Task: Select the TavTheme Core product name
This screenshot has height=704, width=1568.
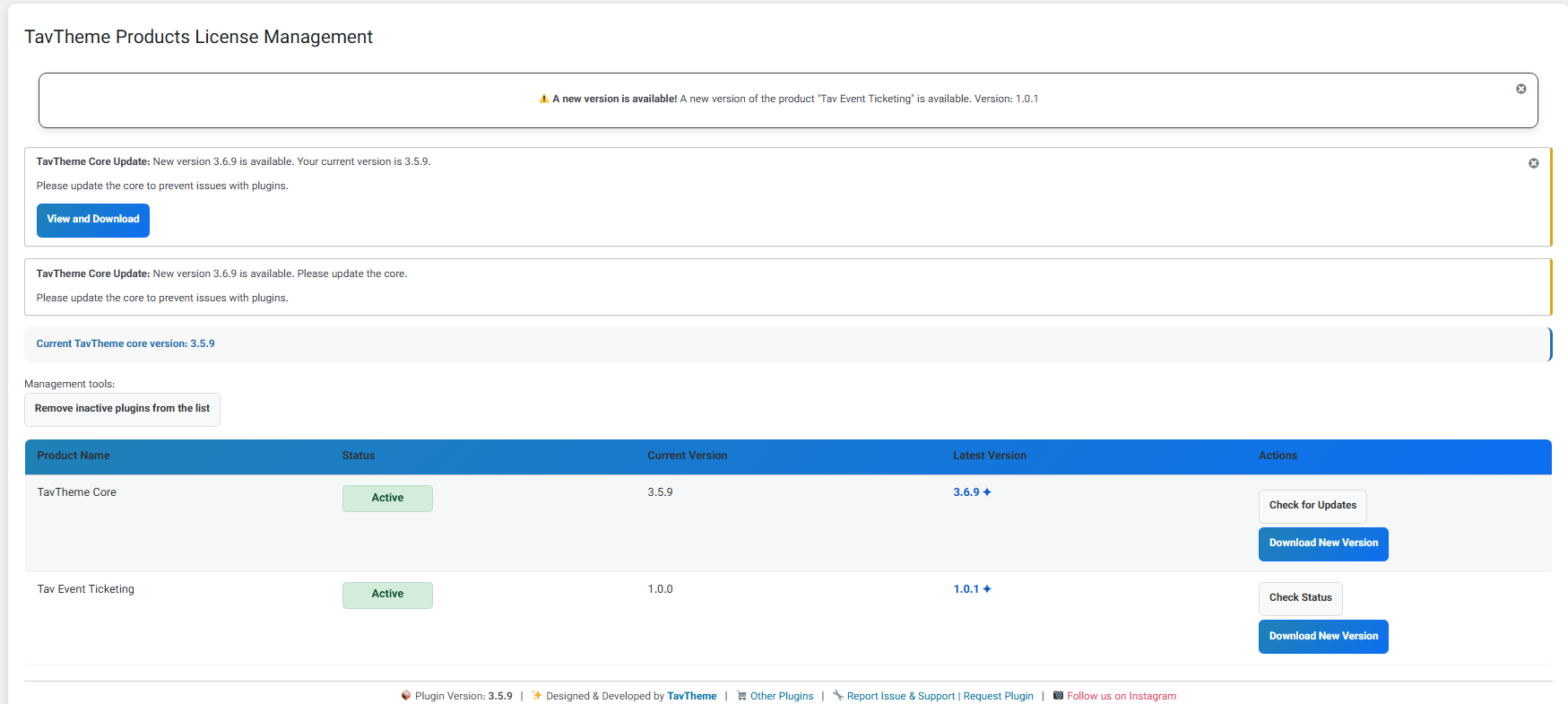Action: tap(77, 492)
